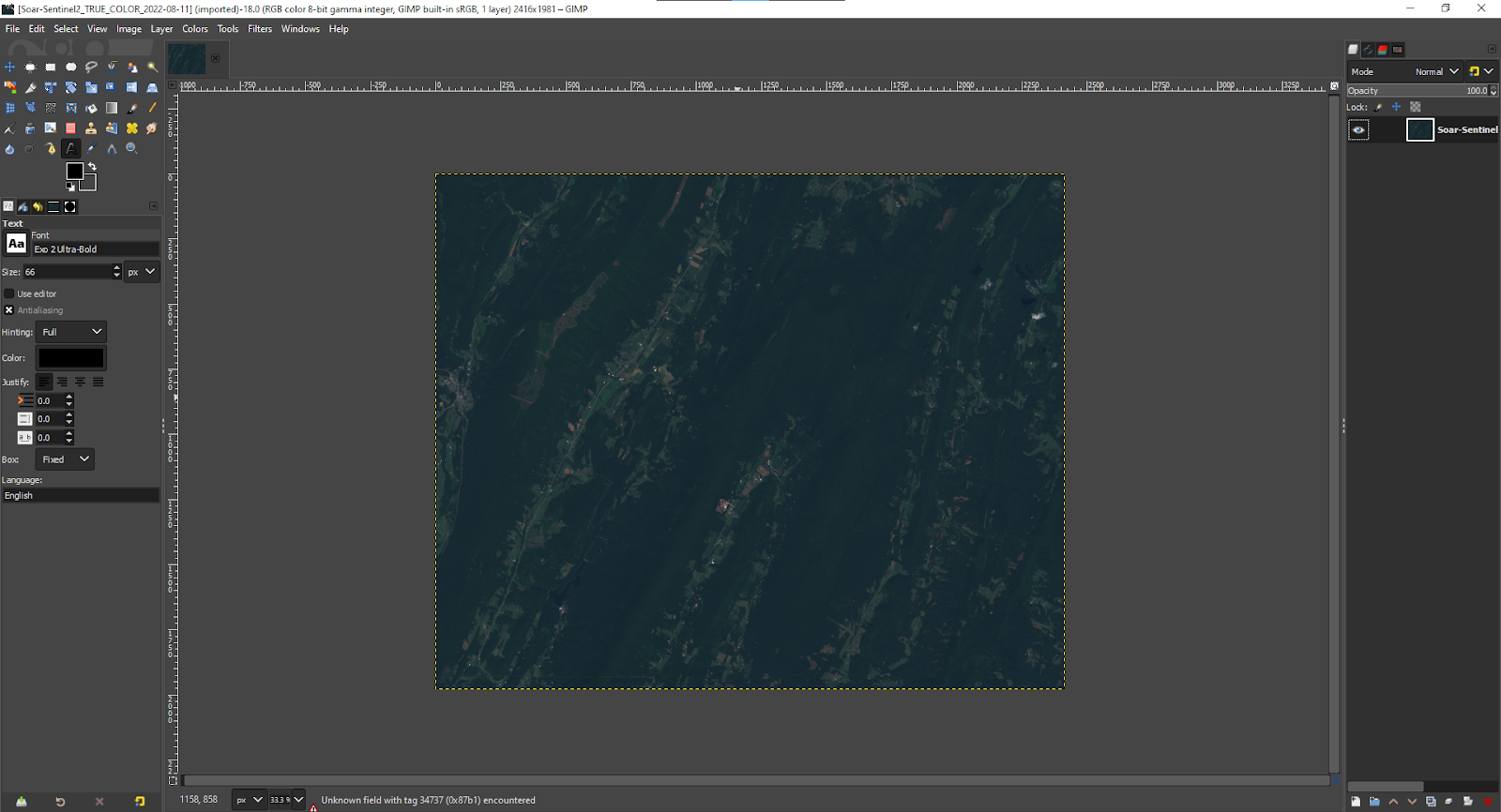The width and height of the screenshot is (1501, 812).
Task: Pick the Fuzzy Select magic wand tool
Action: coord(152,67)
